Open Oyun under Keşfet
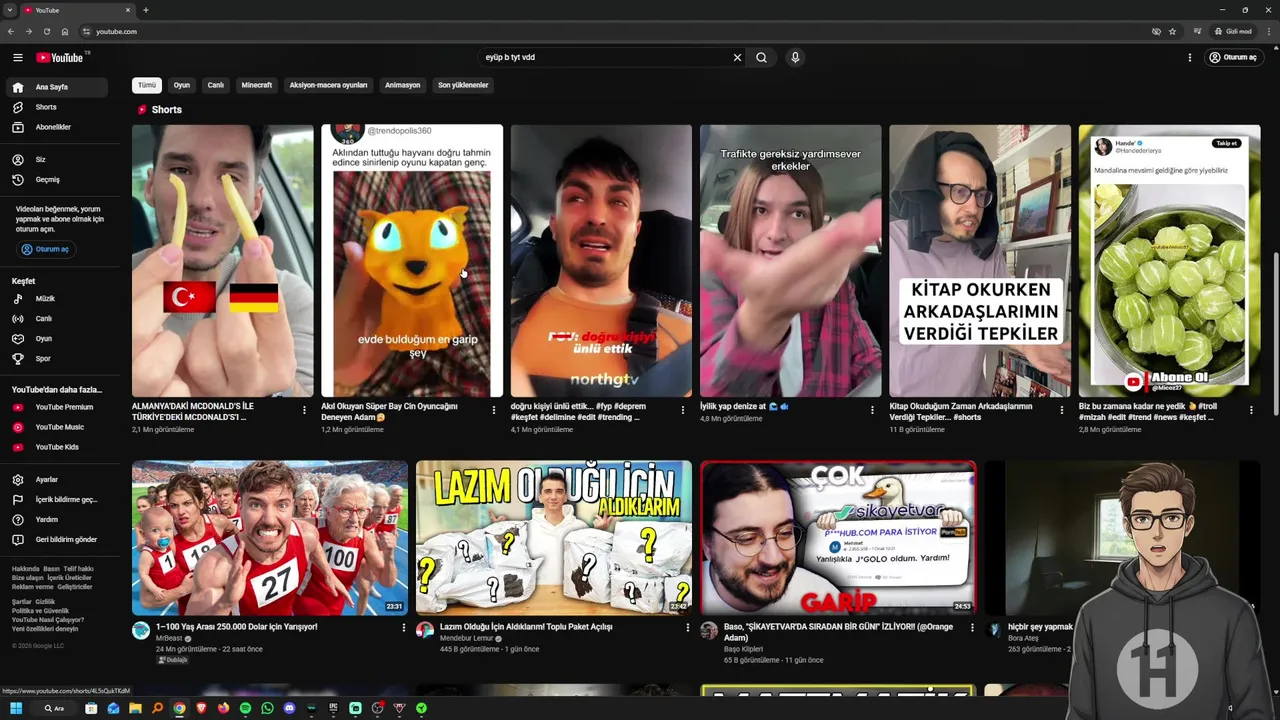This screenshot has width=1280, height=720. 56,338
